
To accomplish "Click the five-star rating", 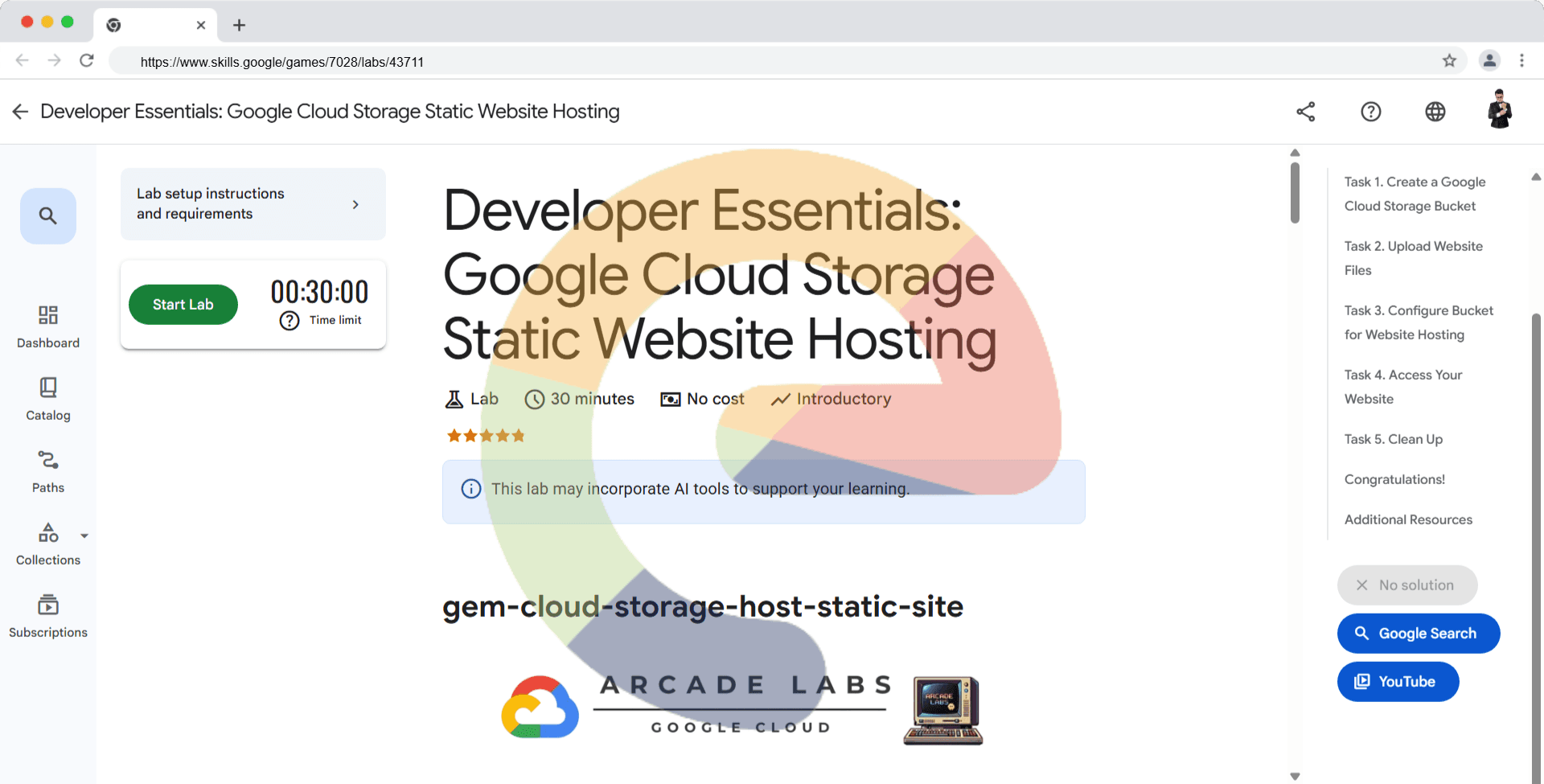I will [x=486, y=436].
